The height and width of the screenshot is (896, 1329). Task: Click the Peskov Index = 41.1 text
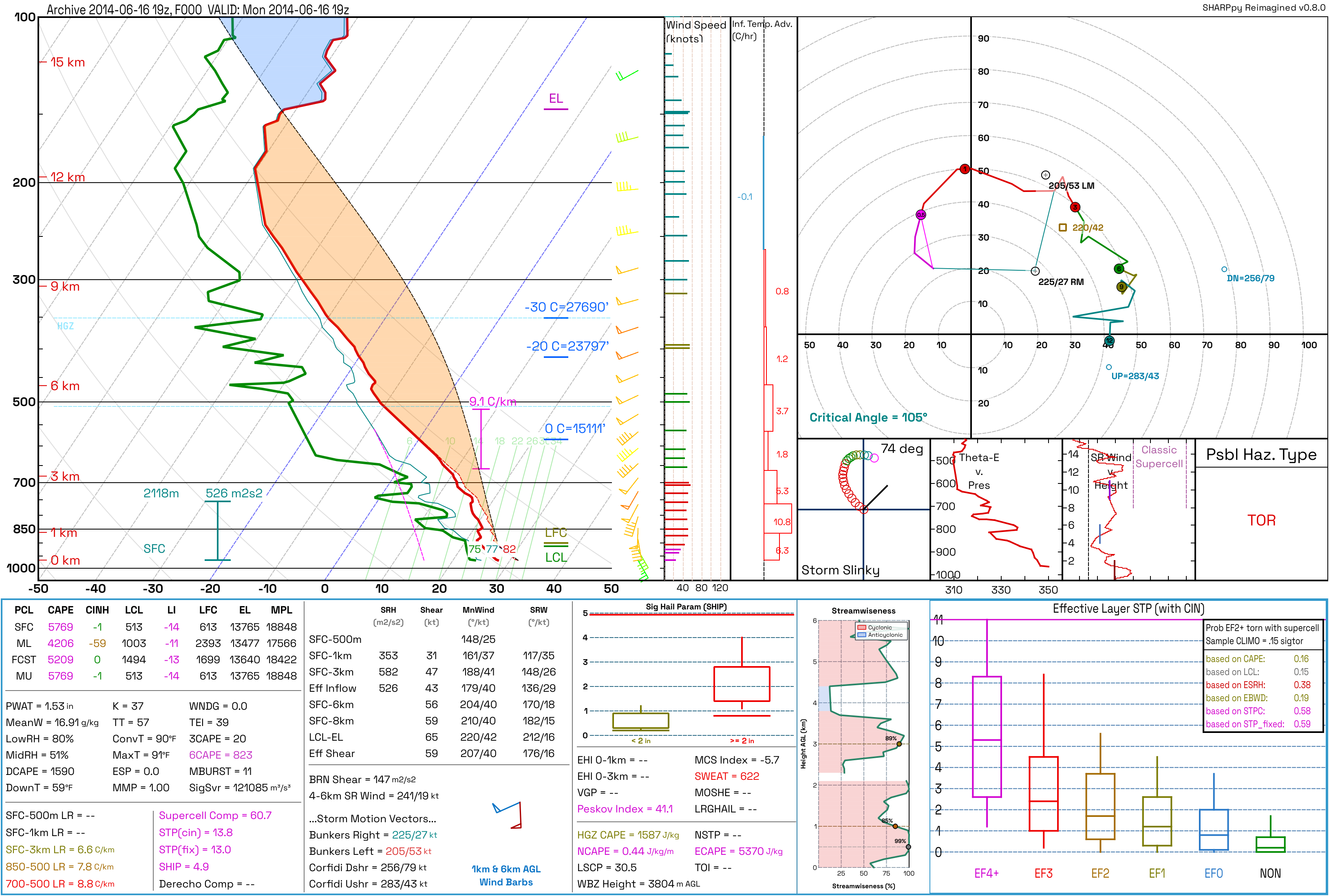click(625, 809)
